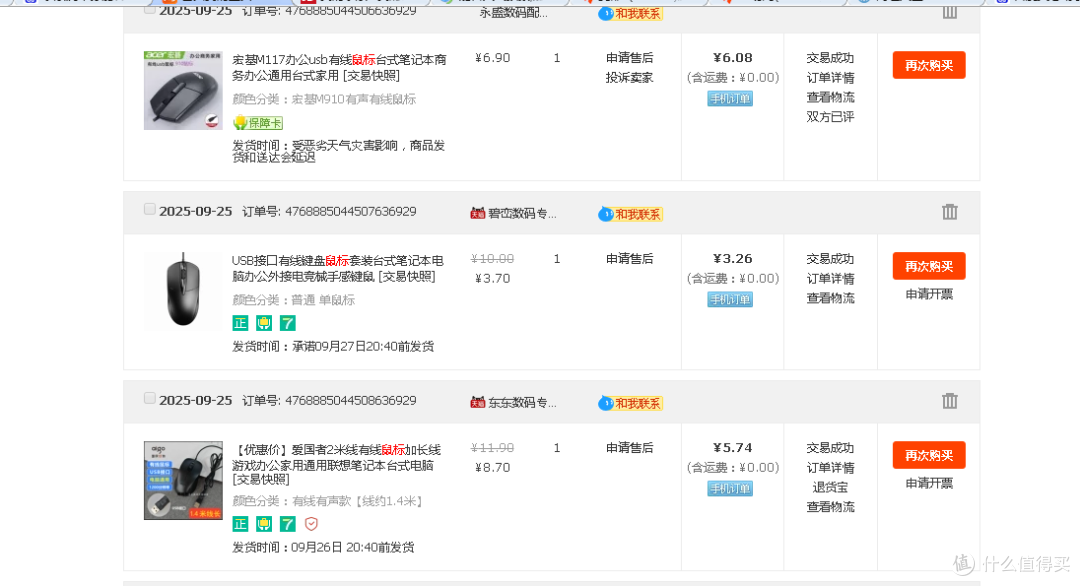Open black mouse thumbnail of ¥3.70 item
The height and width of the screenshot is (586, 1080).
(x=183, y=291)
